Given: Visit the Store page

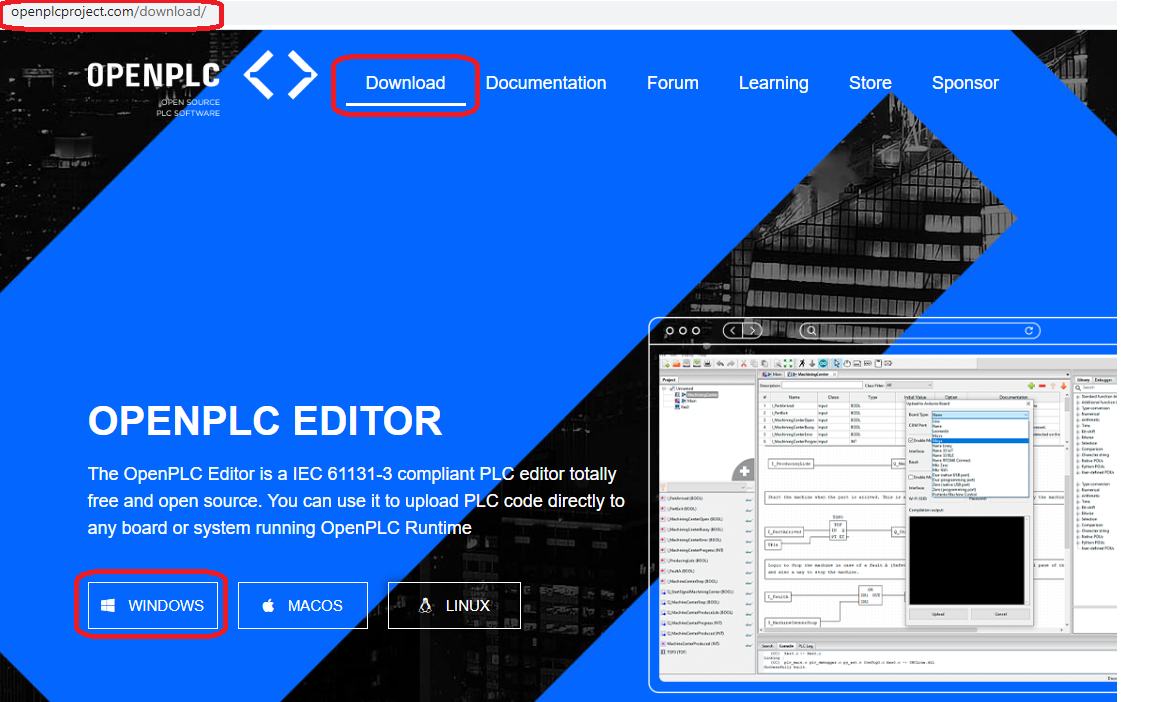Looking at the screenshot, I should tap(870, 83).
